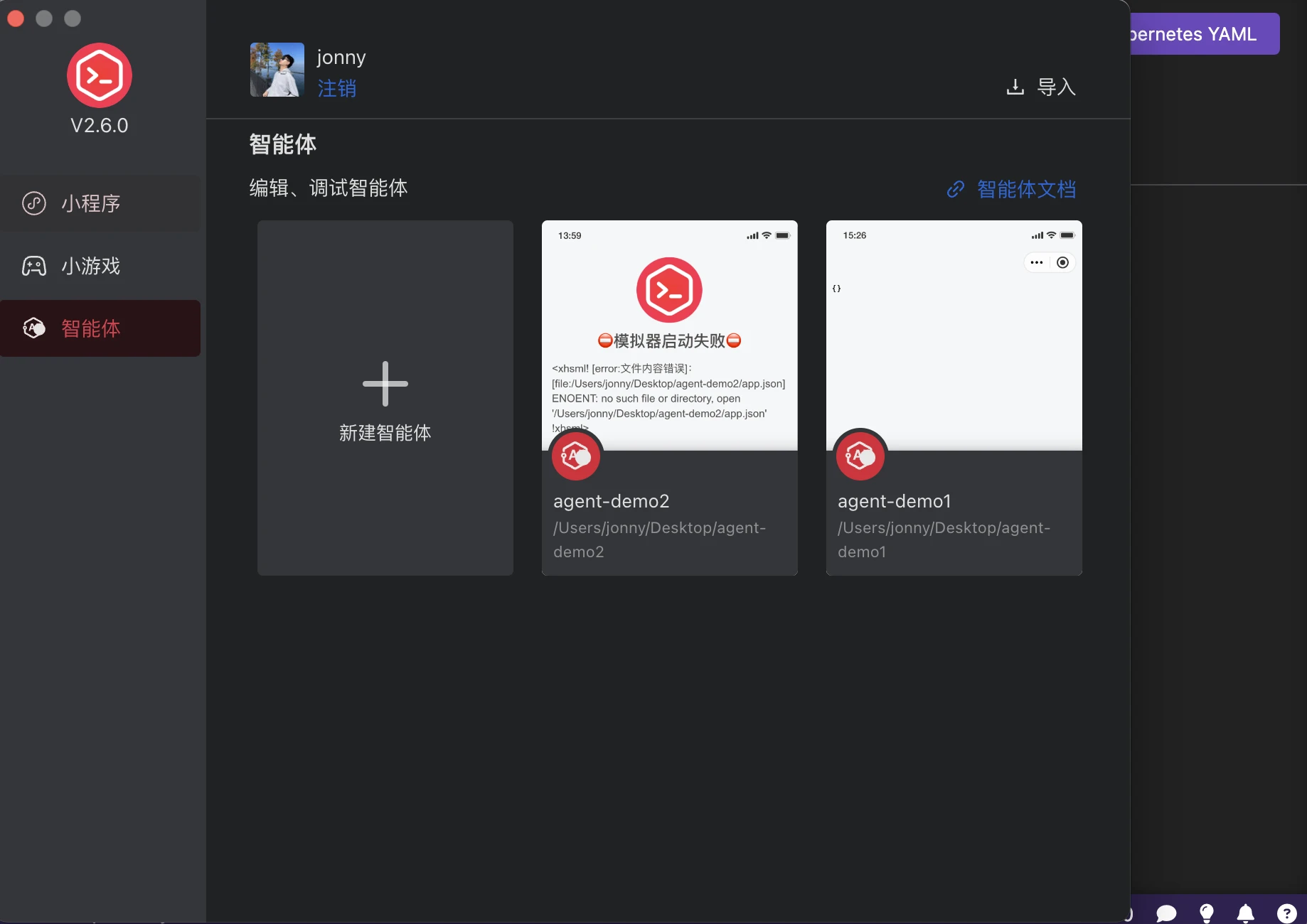
Task: Click the 注销 logout link
Action: (337, 90)
